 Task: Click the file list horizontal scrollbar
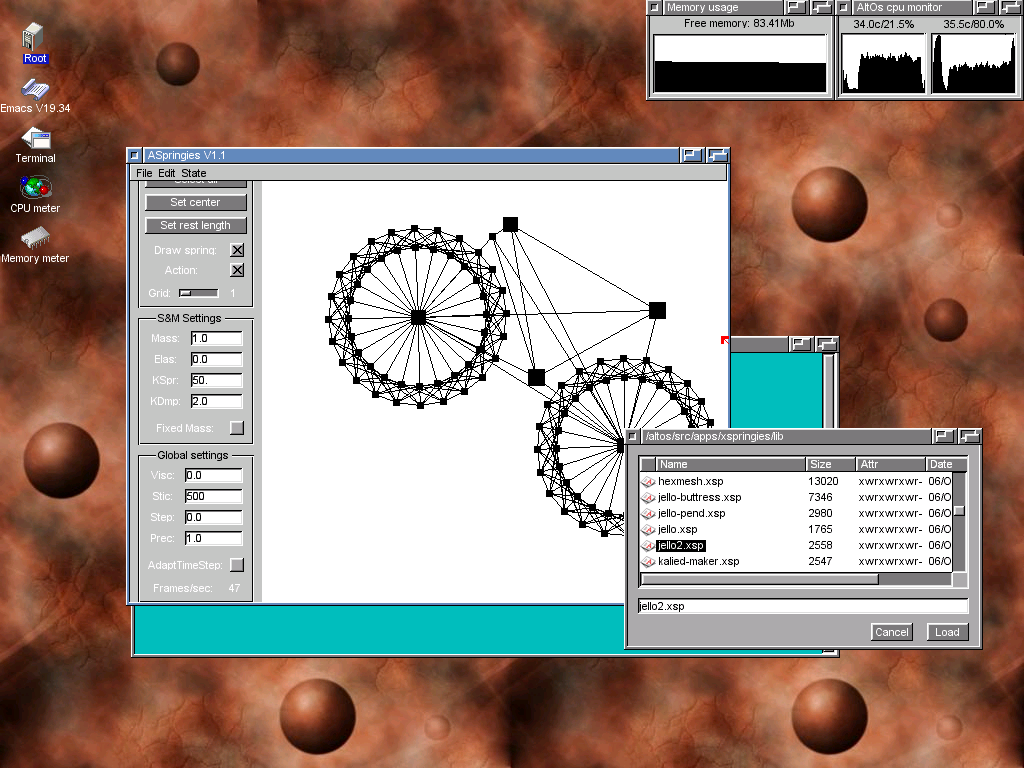[797, 579]
